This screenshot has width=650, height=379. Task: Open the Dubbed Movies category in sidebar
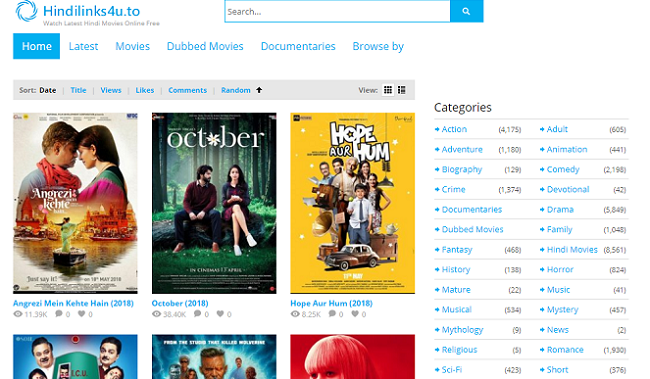[x=473, y=229]
